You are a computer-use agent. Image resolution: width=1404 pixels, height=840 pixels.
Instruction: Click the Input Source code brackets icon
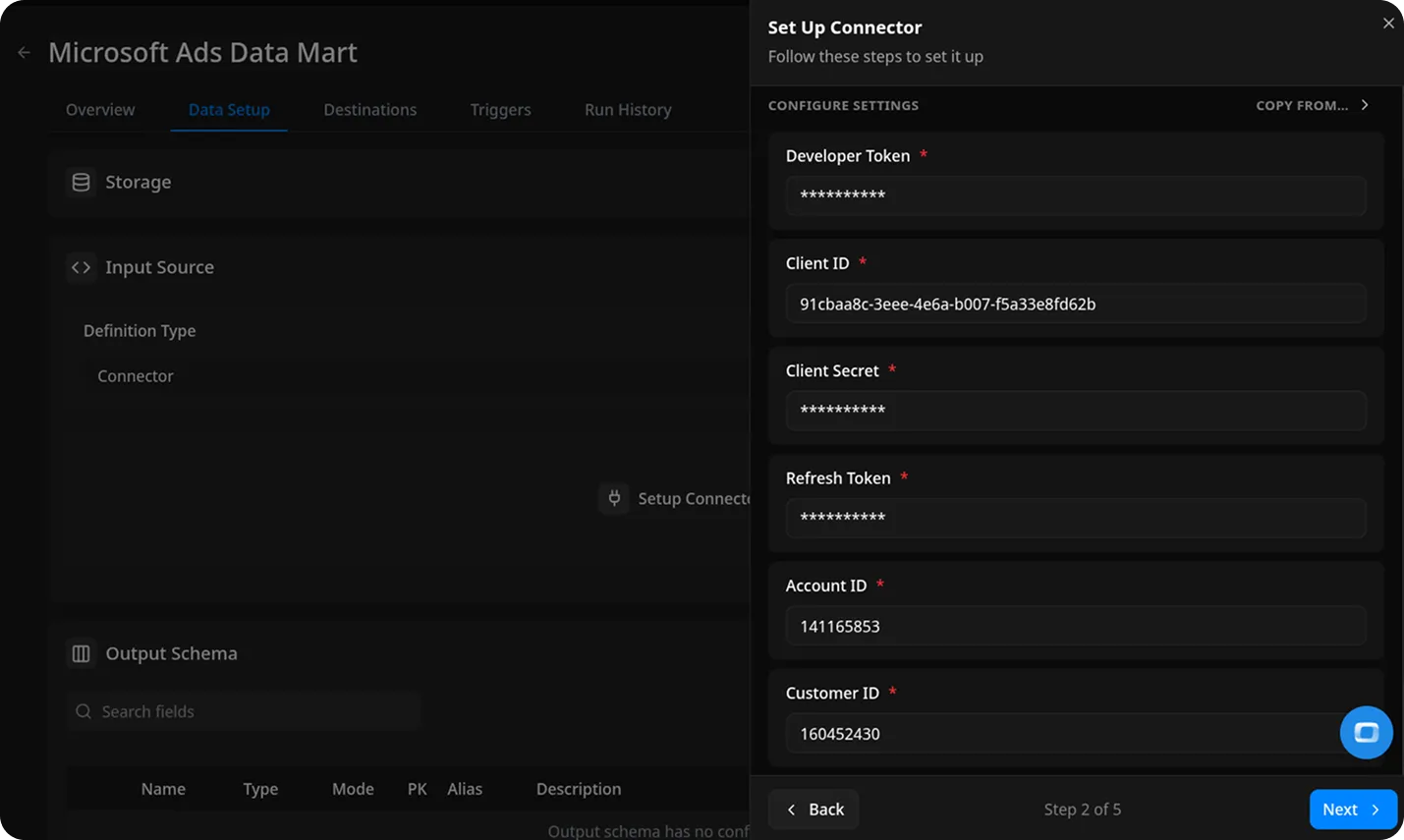[81, 267]
